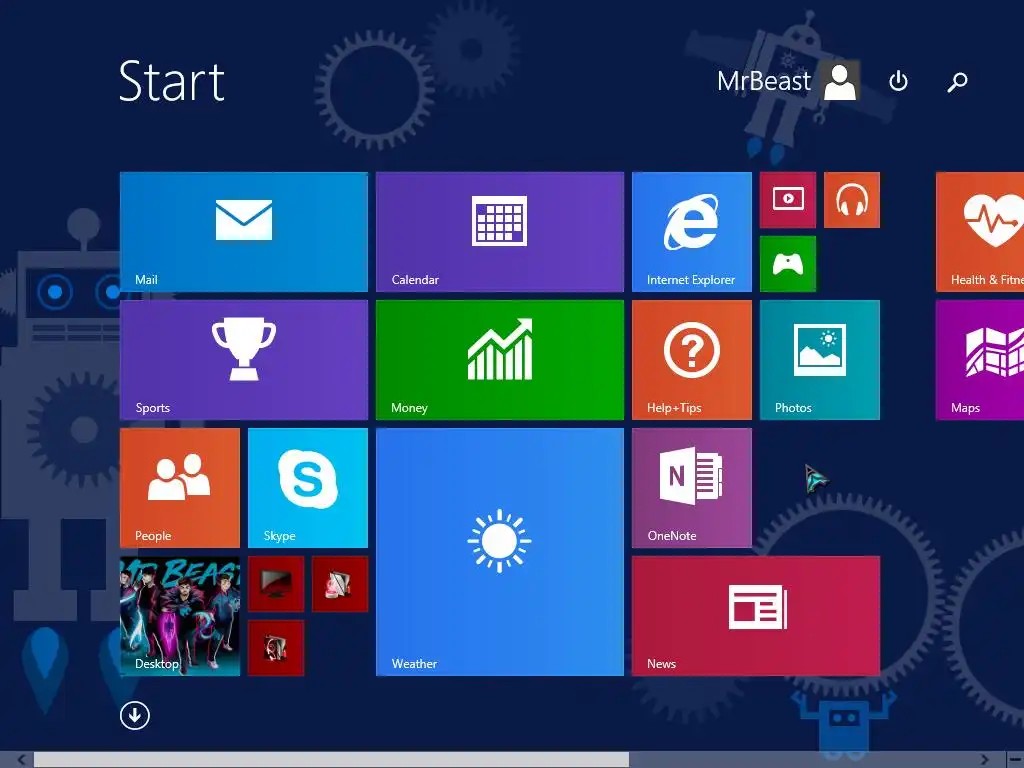
Task: Launch Internet Explorer tile
Action: 692,232
